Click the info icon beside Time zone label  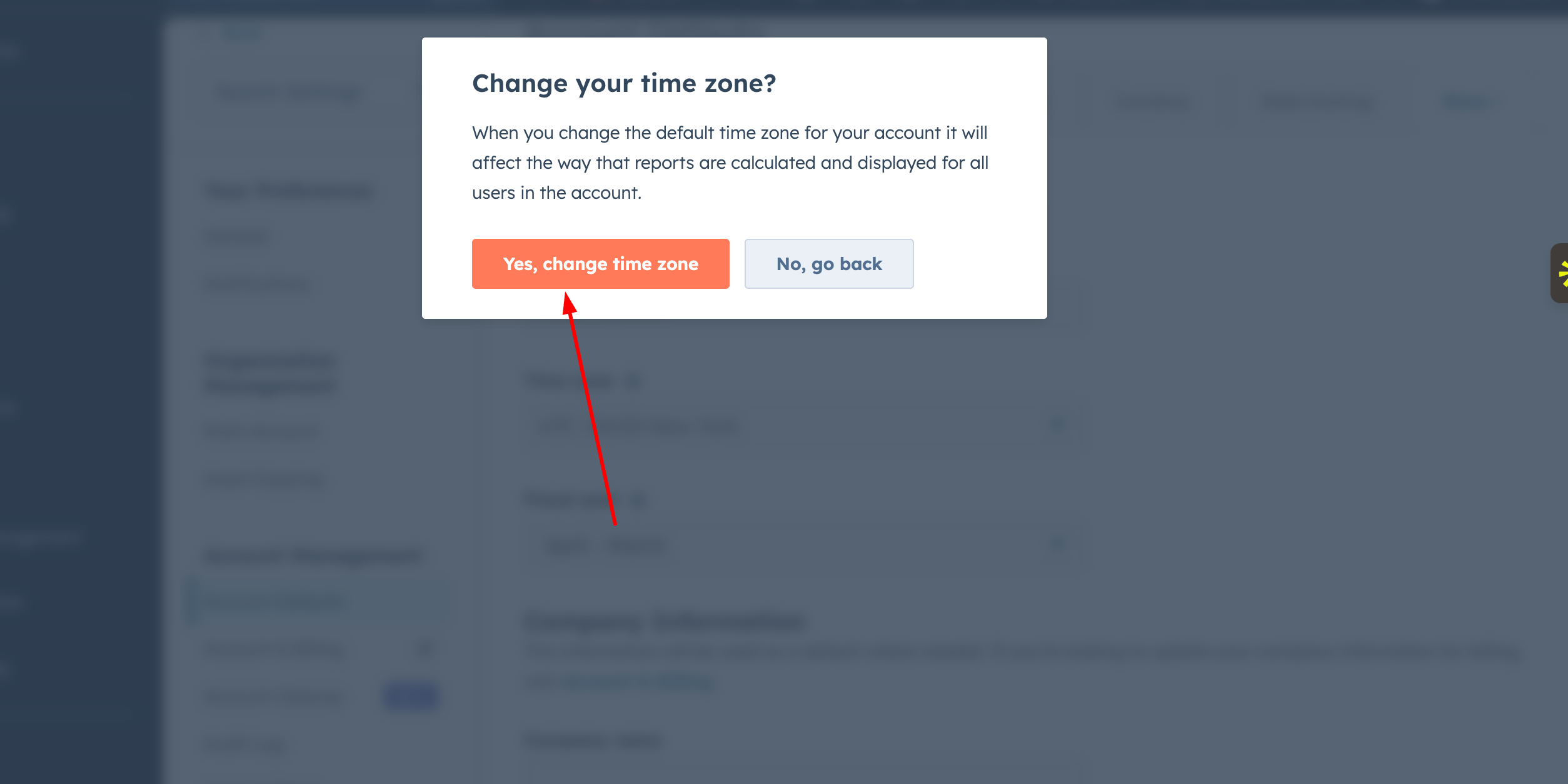pos(633,381)
